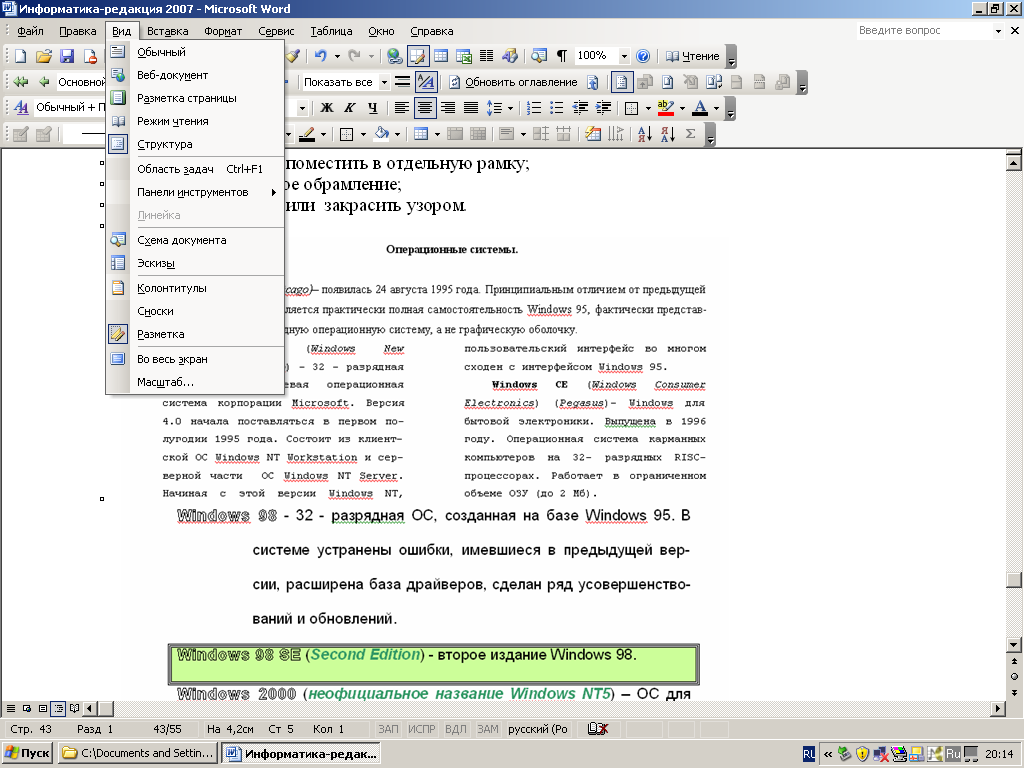This screenshot has height=768, width=1024.
Task: Click the shading paint bucket color
Action: (381, 134)
